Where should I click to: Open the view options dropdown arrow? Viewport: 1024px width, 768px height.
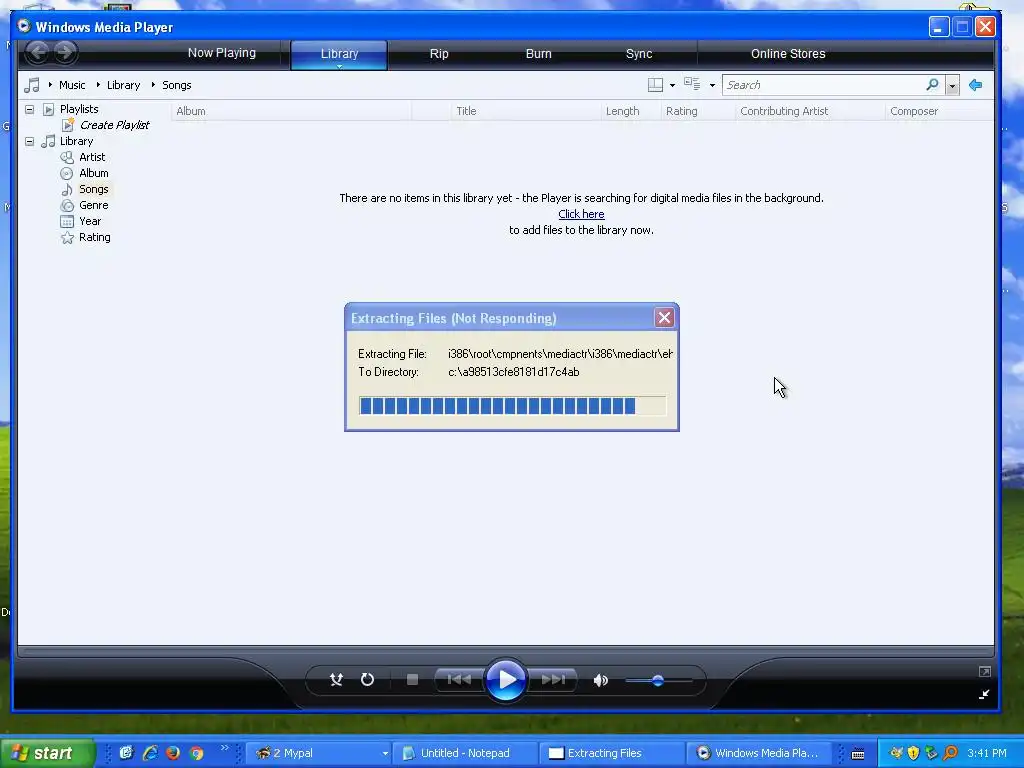pyautogui.click(x=712, y=86)
